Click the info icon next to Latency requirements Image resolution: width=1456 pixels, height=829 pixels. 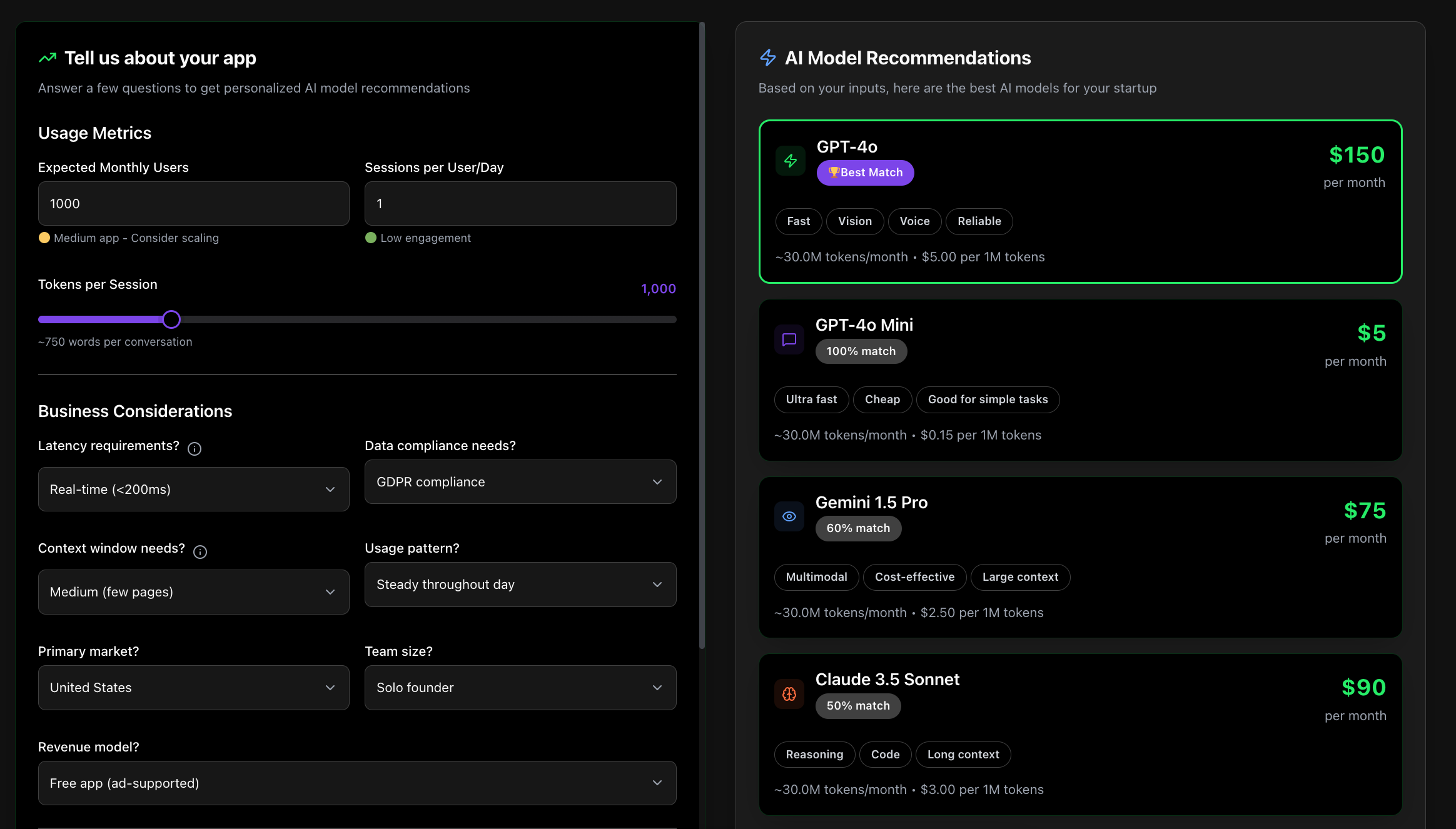click(x=195, y=448)
